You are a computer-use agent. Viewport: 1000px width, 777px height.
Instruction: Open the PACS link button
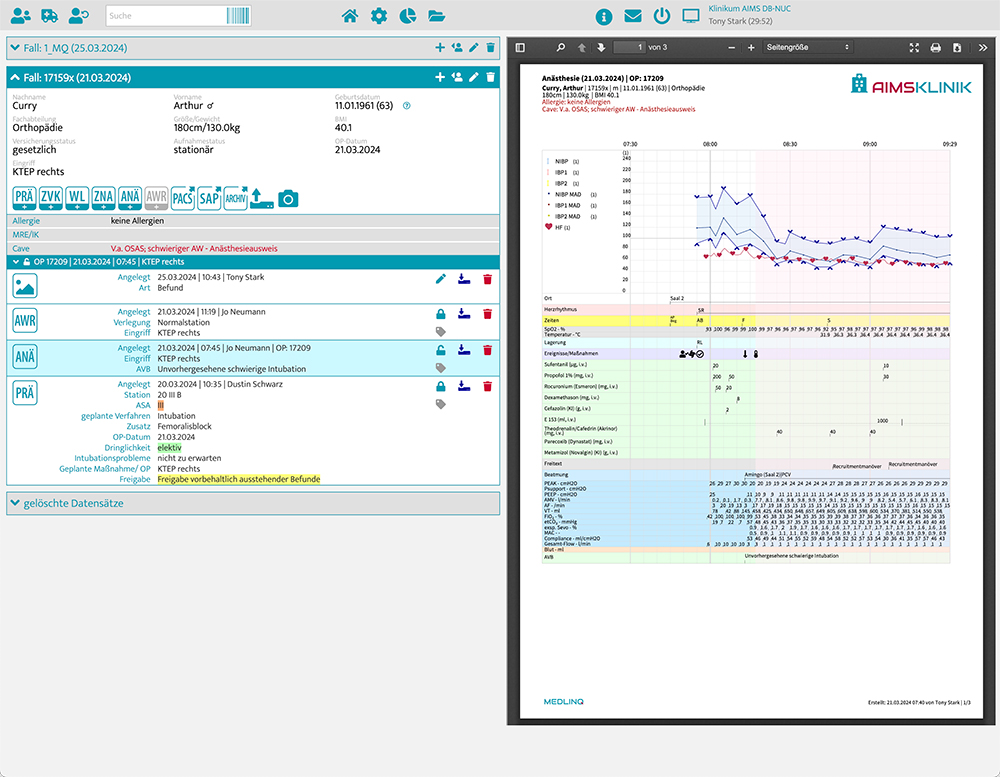[183, 198]
